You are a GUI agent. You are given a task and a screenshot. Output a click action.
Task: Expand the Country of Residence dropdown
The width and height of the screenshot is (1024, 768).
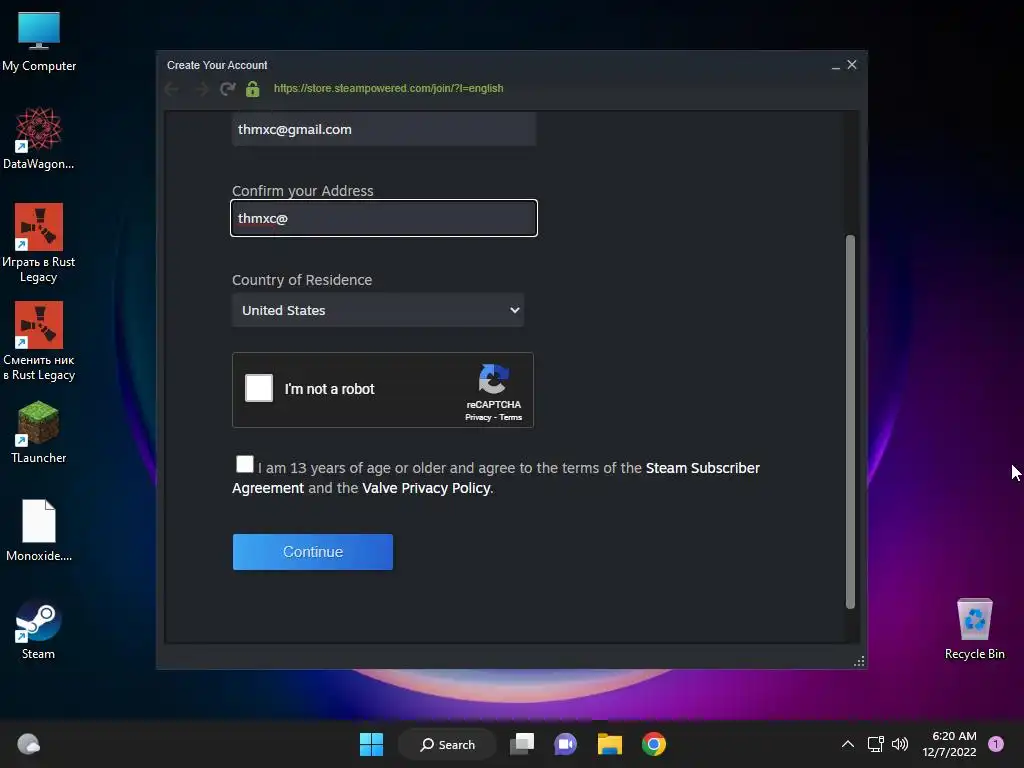point(378,310)
